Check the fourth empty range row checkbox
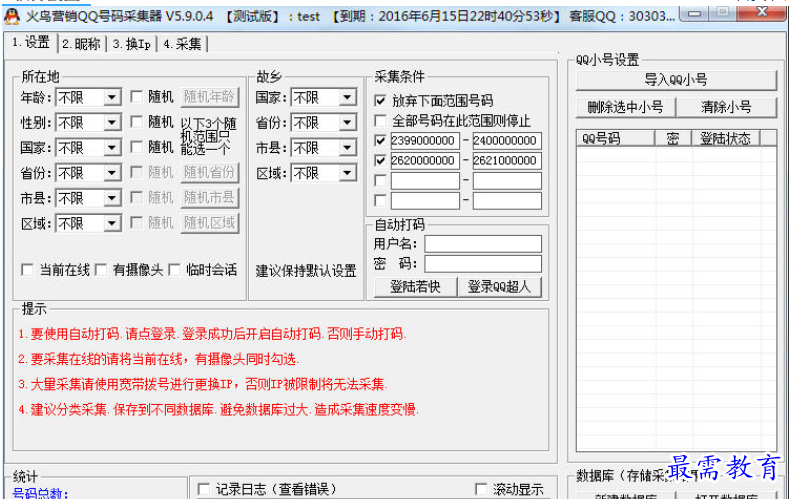789x499 pixels. pyautogui.click(x=380, y=200)
